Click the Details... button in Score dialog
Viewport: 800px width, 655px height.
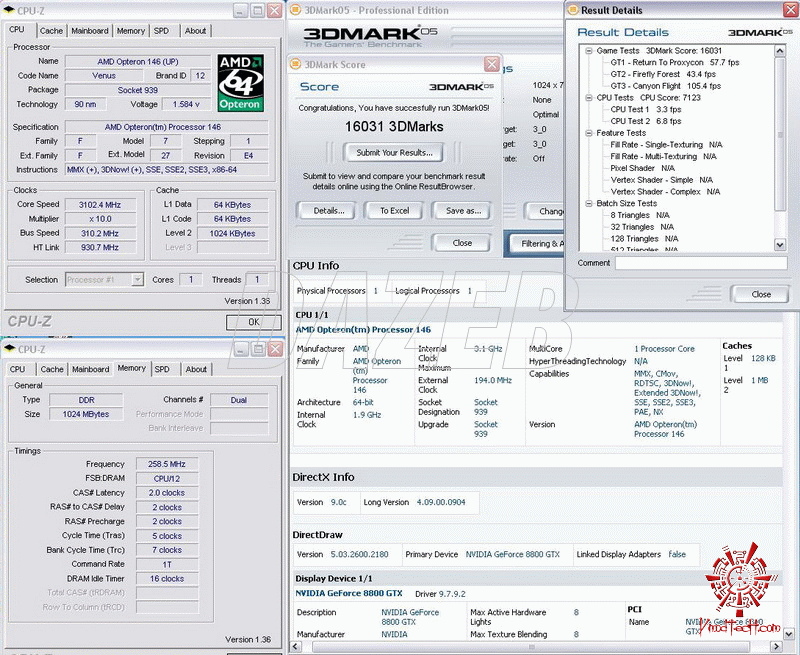(x=329, y=211)
